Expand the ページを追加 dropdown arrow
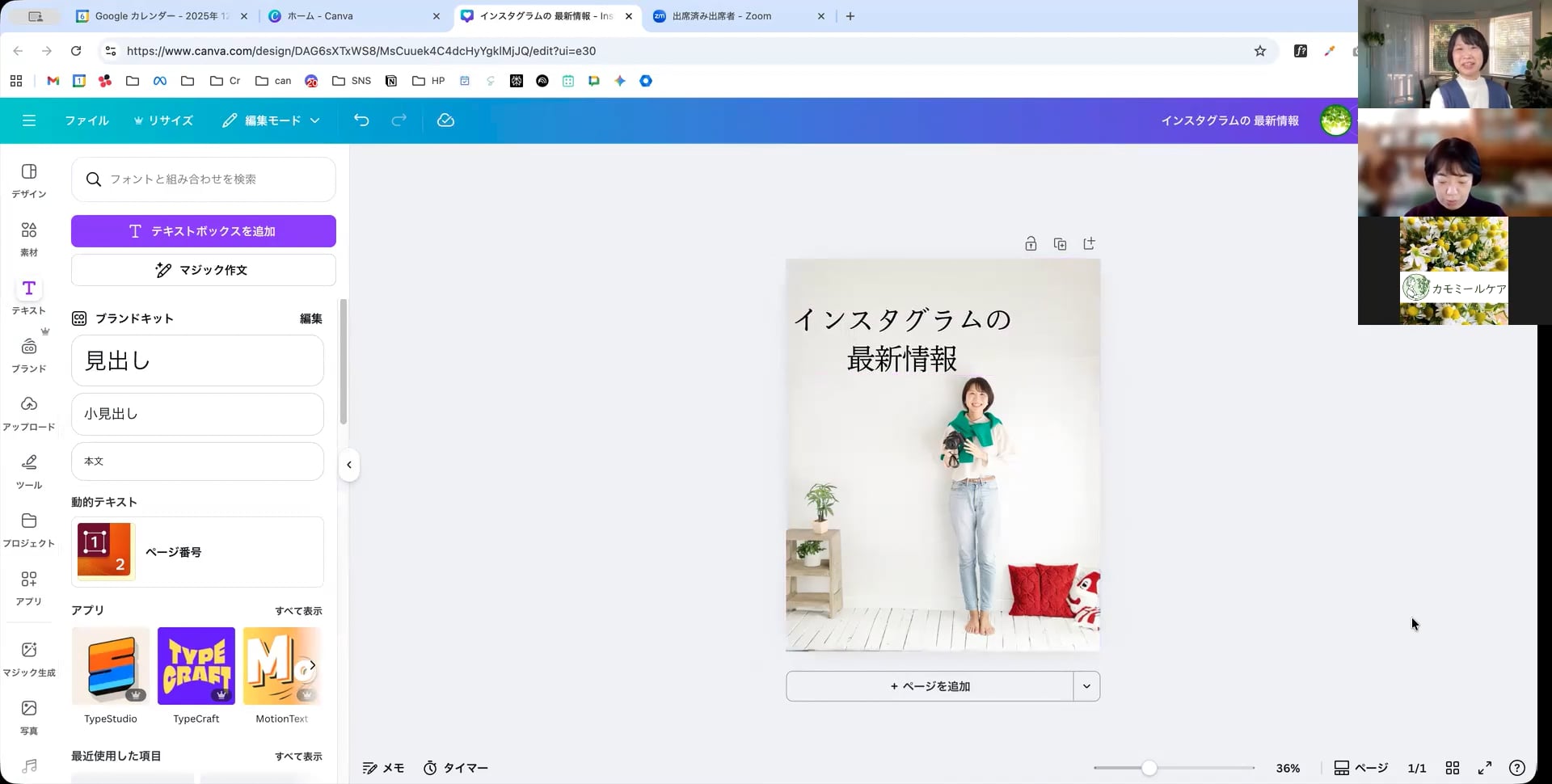 point(1086,685)
